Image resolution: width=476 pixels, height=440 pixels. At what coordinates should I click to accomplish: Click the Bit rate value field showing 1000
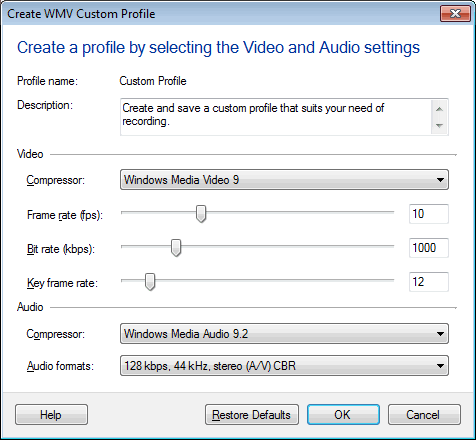click(429, 248)
